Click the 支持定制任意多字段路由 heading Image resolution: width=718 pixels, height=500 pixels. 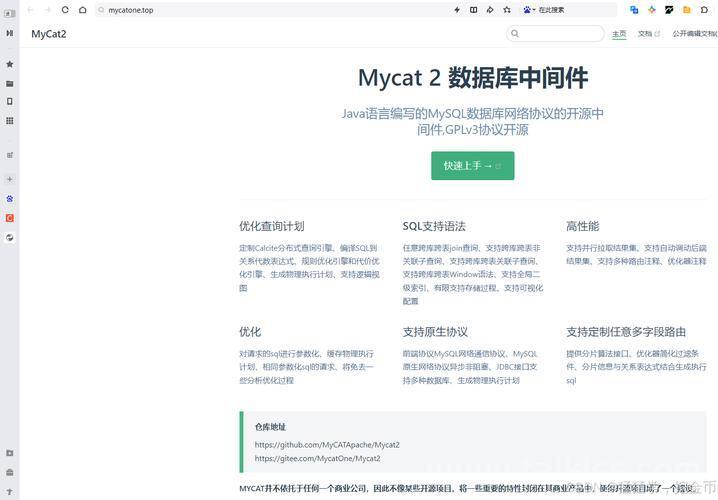pos(626,332)
